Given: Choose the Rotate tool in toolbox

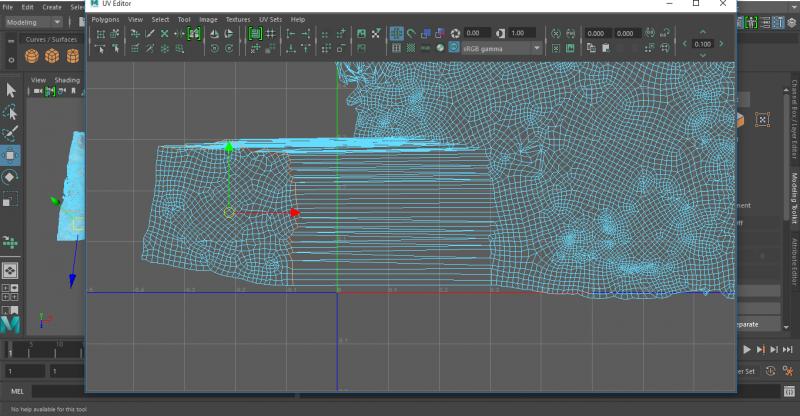Looking at the screenshot, I should [11, 177].
